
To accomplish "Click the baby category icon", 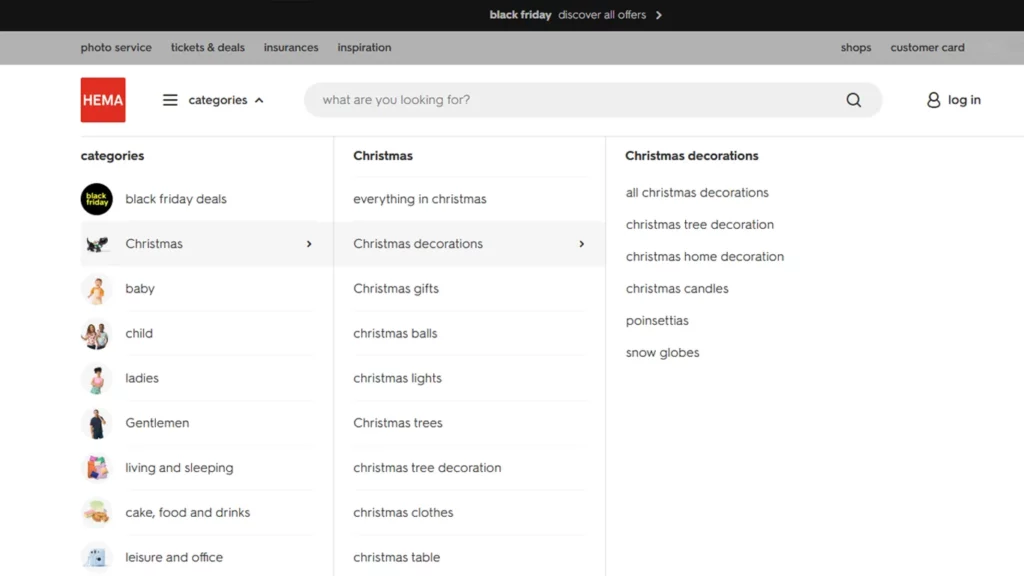I will point(96,288).
